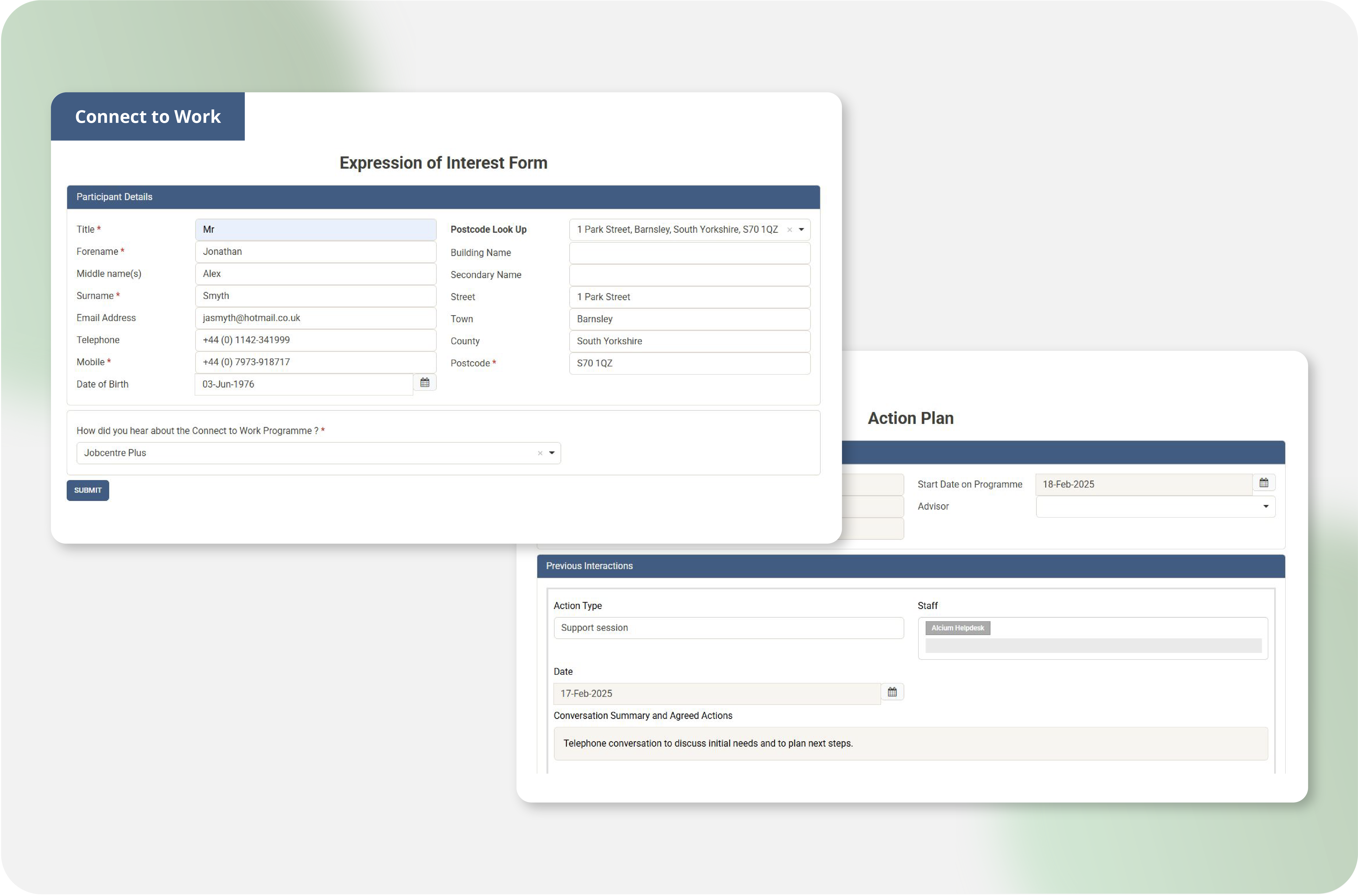Edit the Postcode field S70 1QZ
The width and height of the screenshot is (1358, 896).
pos(690,363)
